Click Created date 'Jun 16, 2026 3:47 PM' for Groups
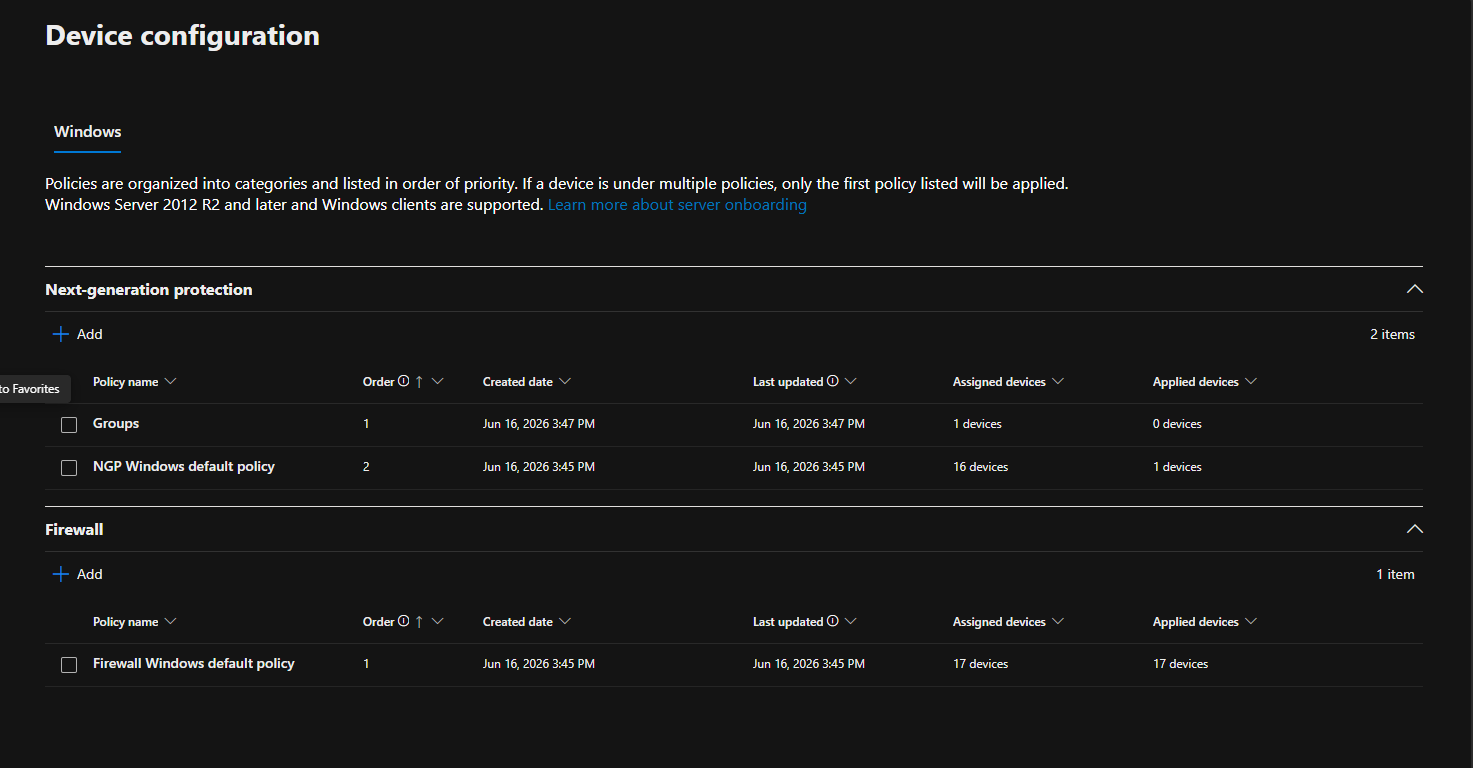The width and height of the screenshot is (1473, 768). 539,424
